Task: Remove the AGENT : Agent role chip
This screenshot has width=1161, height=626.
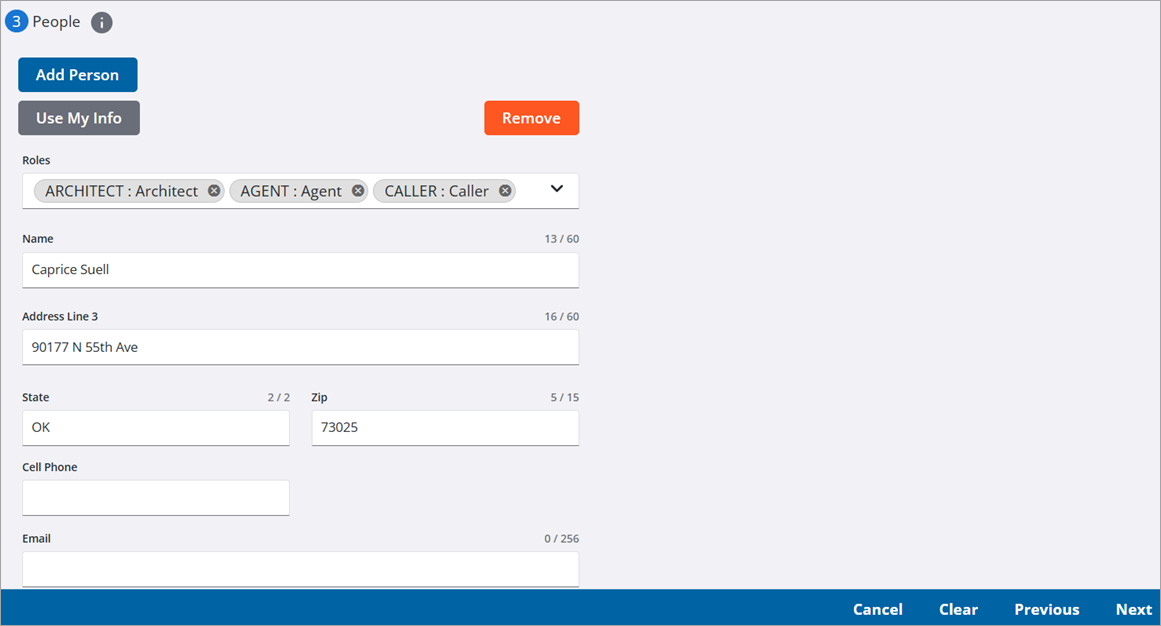Action: point(358,191)
